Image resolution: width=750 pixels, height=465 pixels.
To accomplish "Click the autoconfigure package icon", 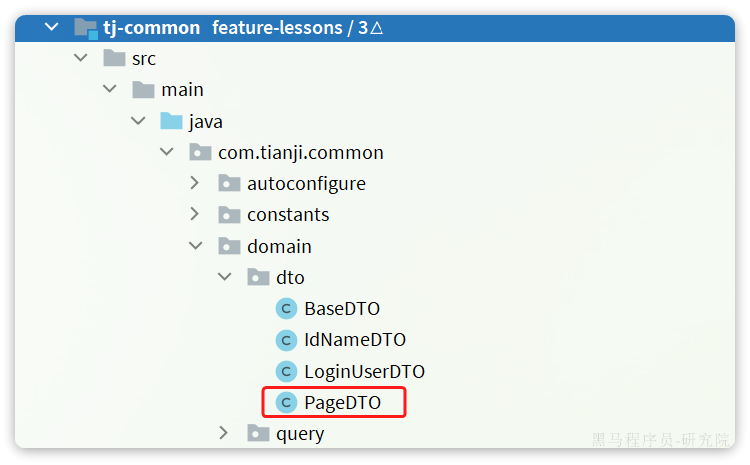I will coord(229,183).
